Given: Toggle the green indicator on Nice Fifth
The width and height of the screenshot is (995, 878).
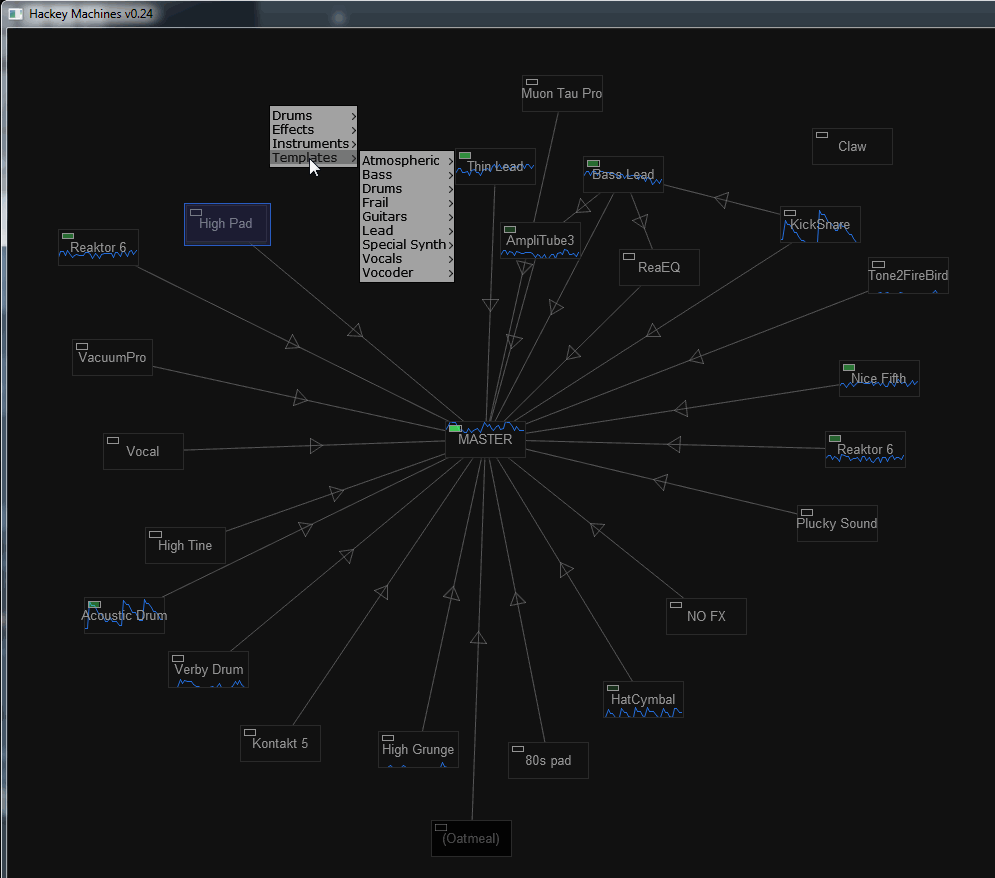Looking at the screenshot, I should coord(849,367).
